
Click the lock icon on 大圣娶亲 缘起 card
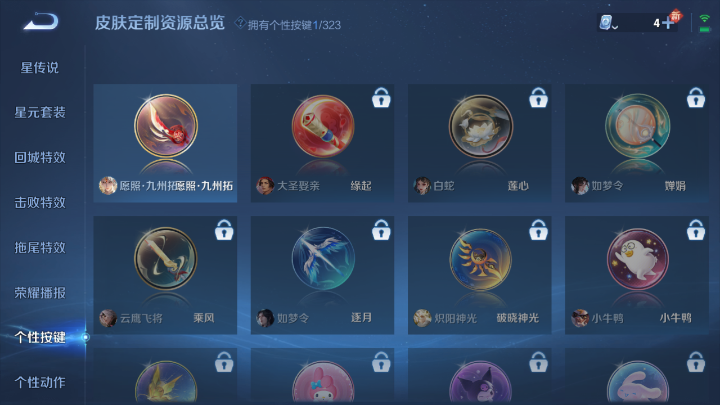pos(381,97)
